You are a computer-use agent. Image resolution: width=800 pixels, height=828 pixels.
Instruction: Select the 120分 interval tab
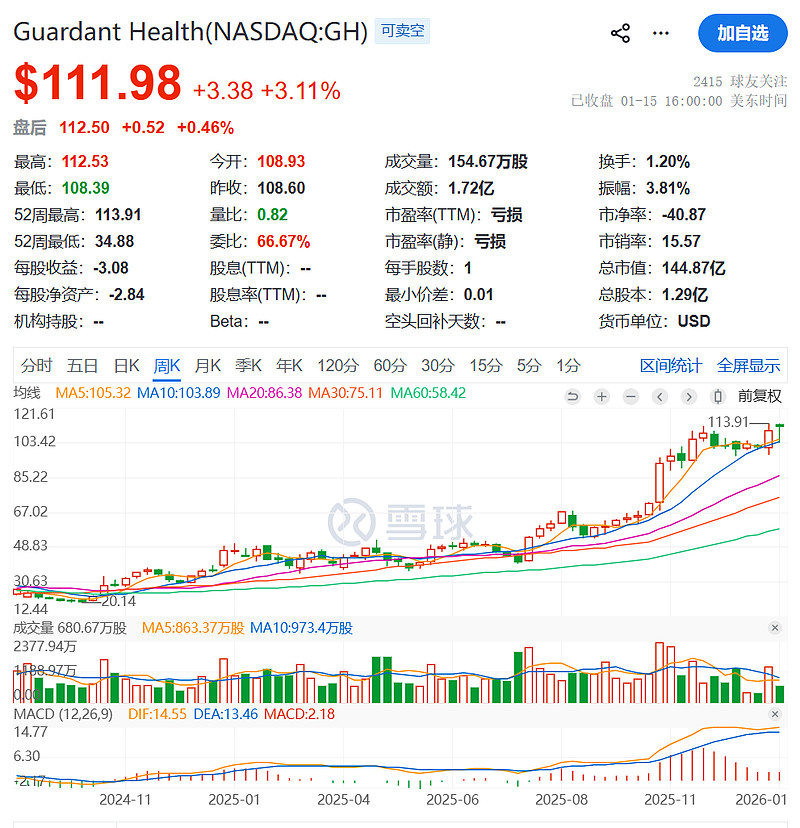pyautogui.click(x=338, y=365)
